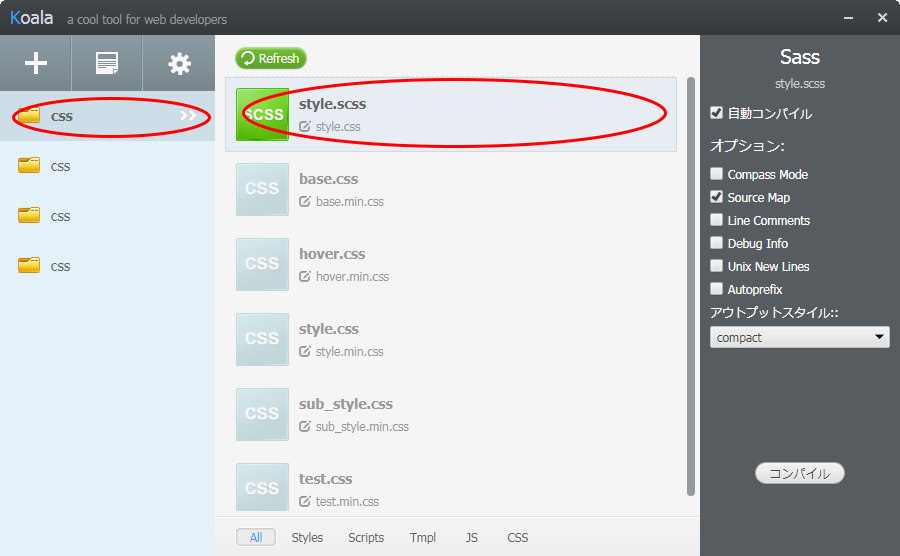Edit output path icon for style.css
Image resolution: width=900 pixels, height=556 pixels.
coord(305,126)
